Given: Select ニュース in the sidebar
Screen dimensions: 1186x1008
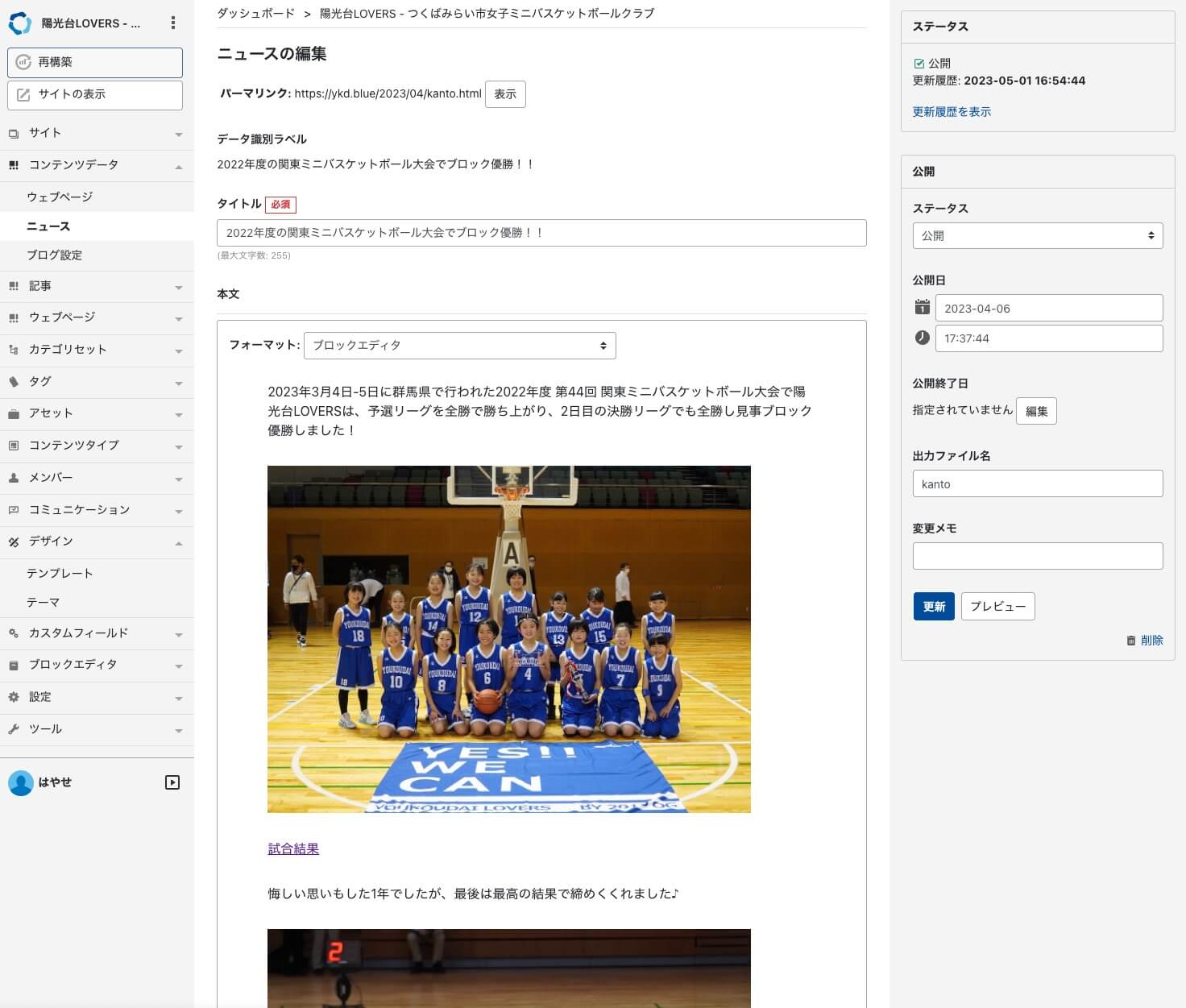Looking at the screenshot, I should (x=48, y=226).
